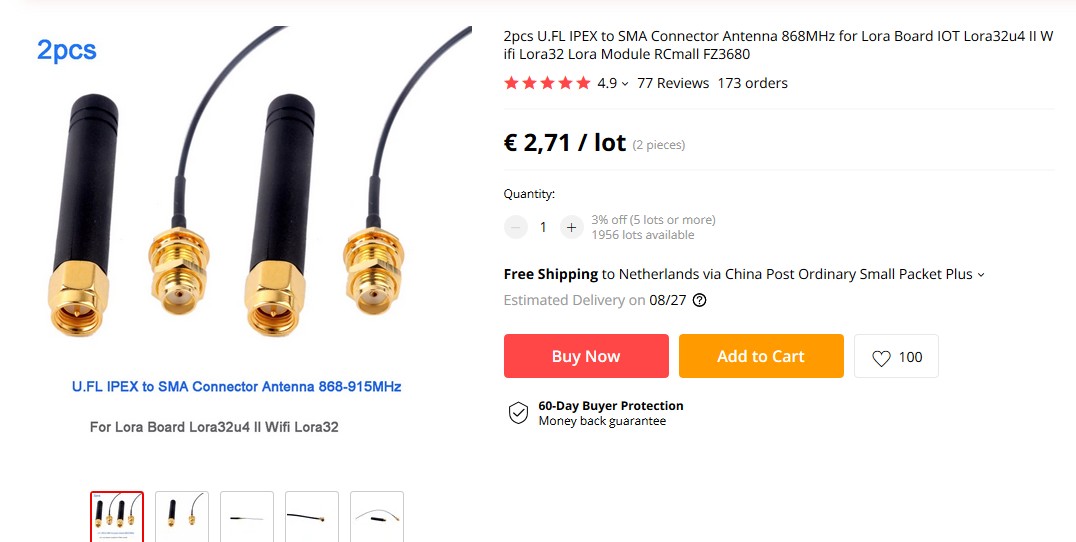Screen dimensions: 1076x542
Task: Open the 77 Reviews link
Action: point(673,83)
